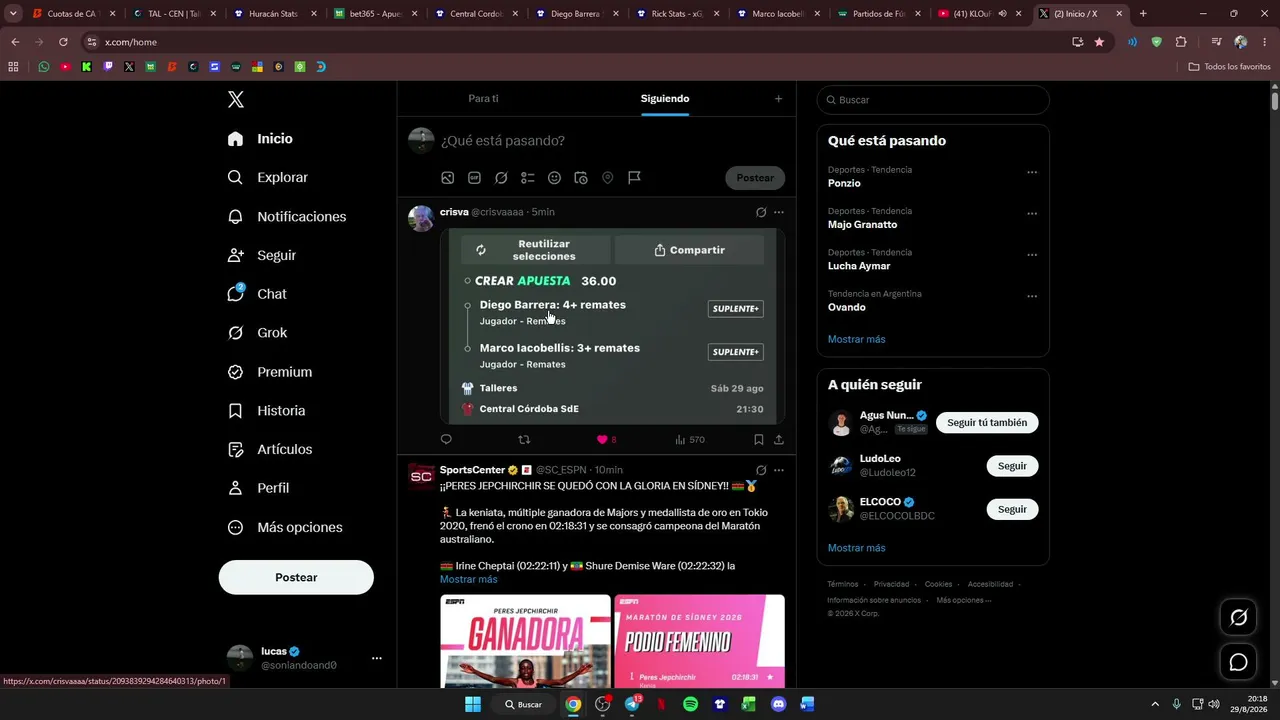Open the Chrome extensions puzzle icon
The image size is (1280, 720).
pos(1181,42)
